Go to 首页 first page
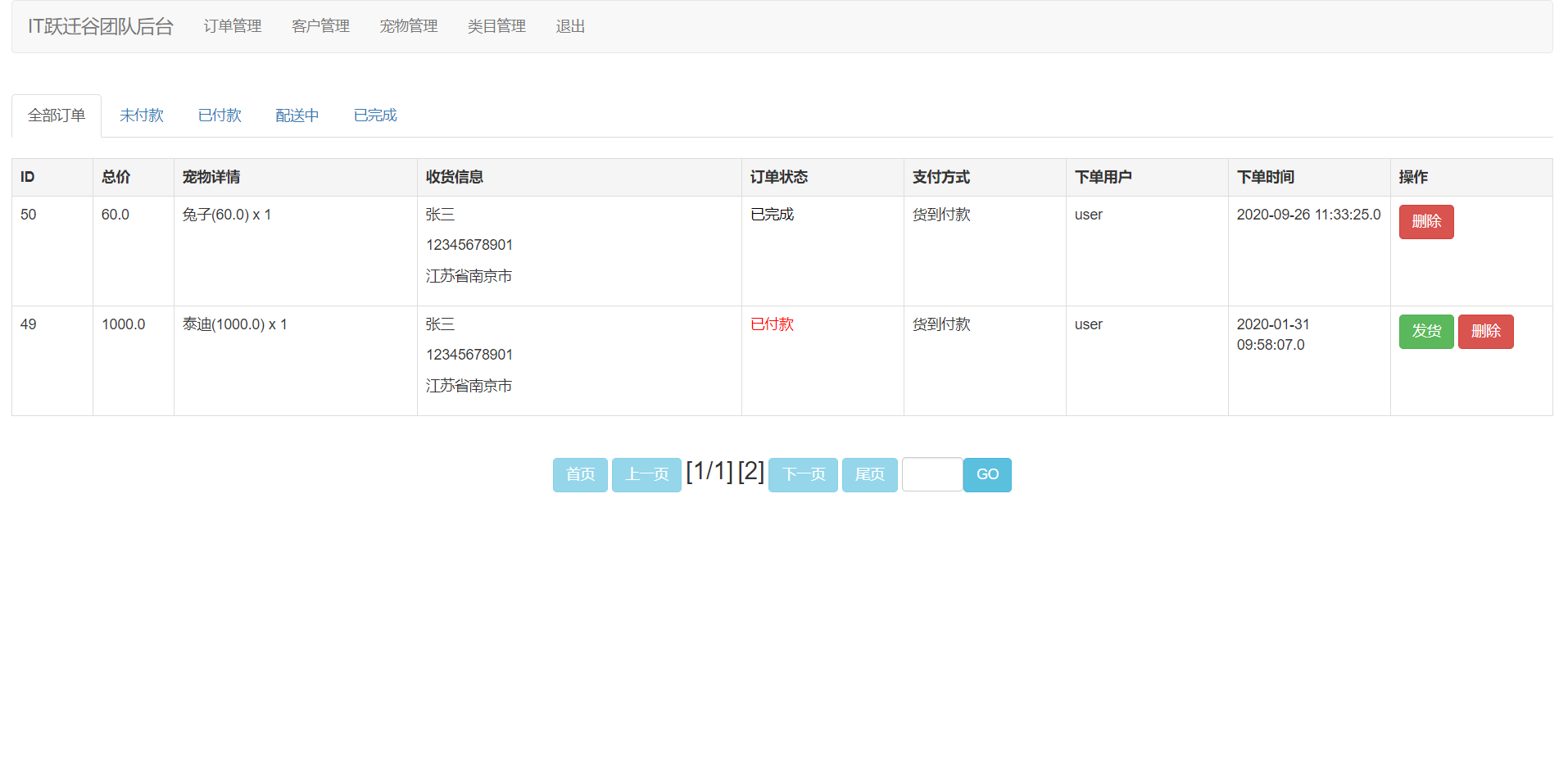1568x770 pixels. tap(580, 475)
